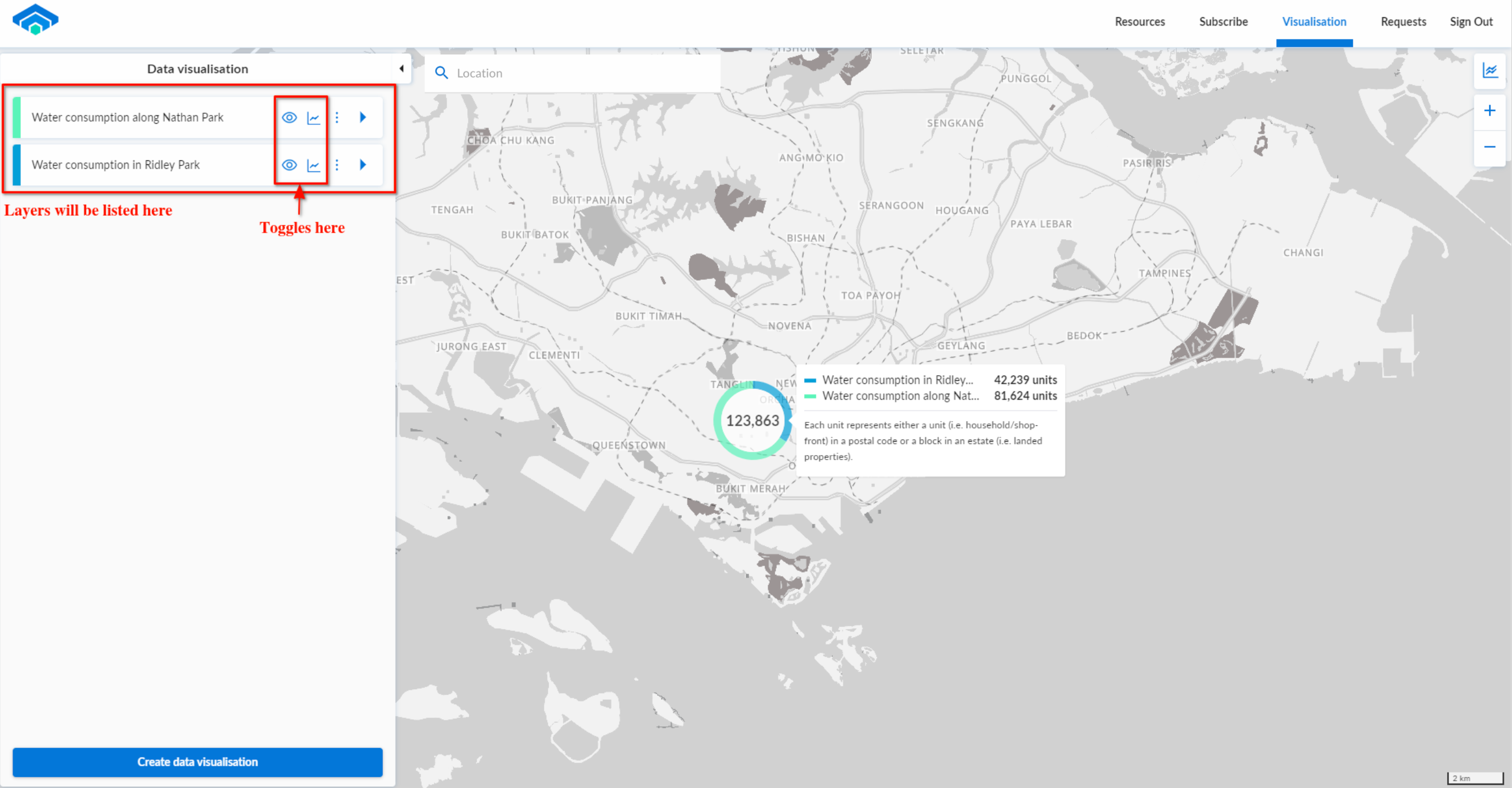
Task: Open the Subscribe page
Action: (x=1223, y=22)
